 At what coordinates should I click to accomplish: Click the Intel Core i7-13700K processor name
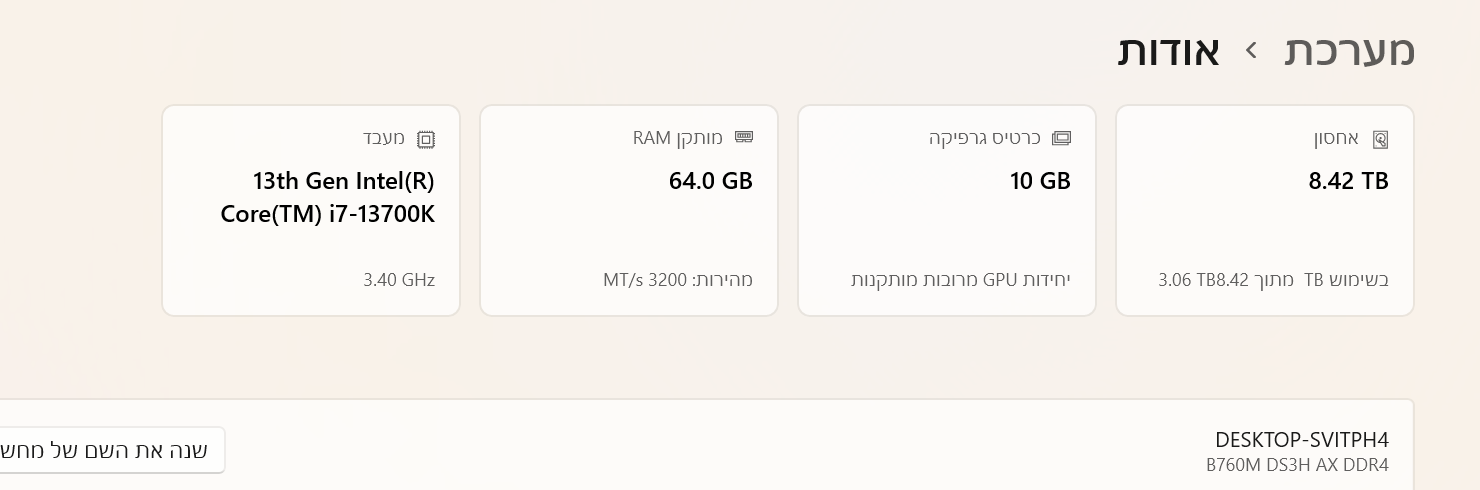click(328, 197)
